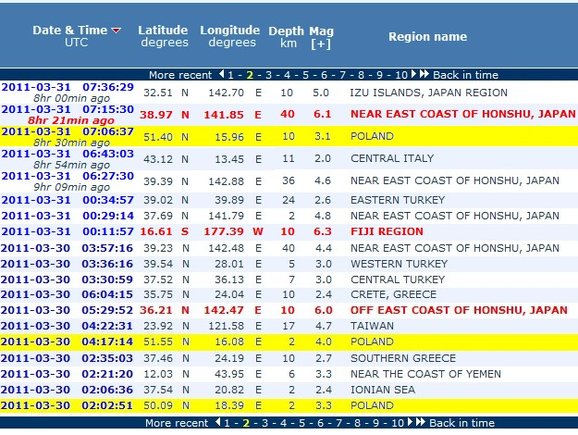The width and height of the screenshot is (578, 435).
Task: Click the bottom left 'More recent' arrow icon
Action: tap(218, 422)
